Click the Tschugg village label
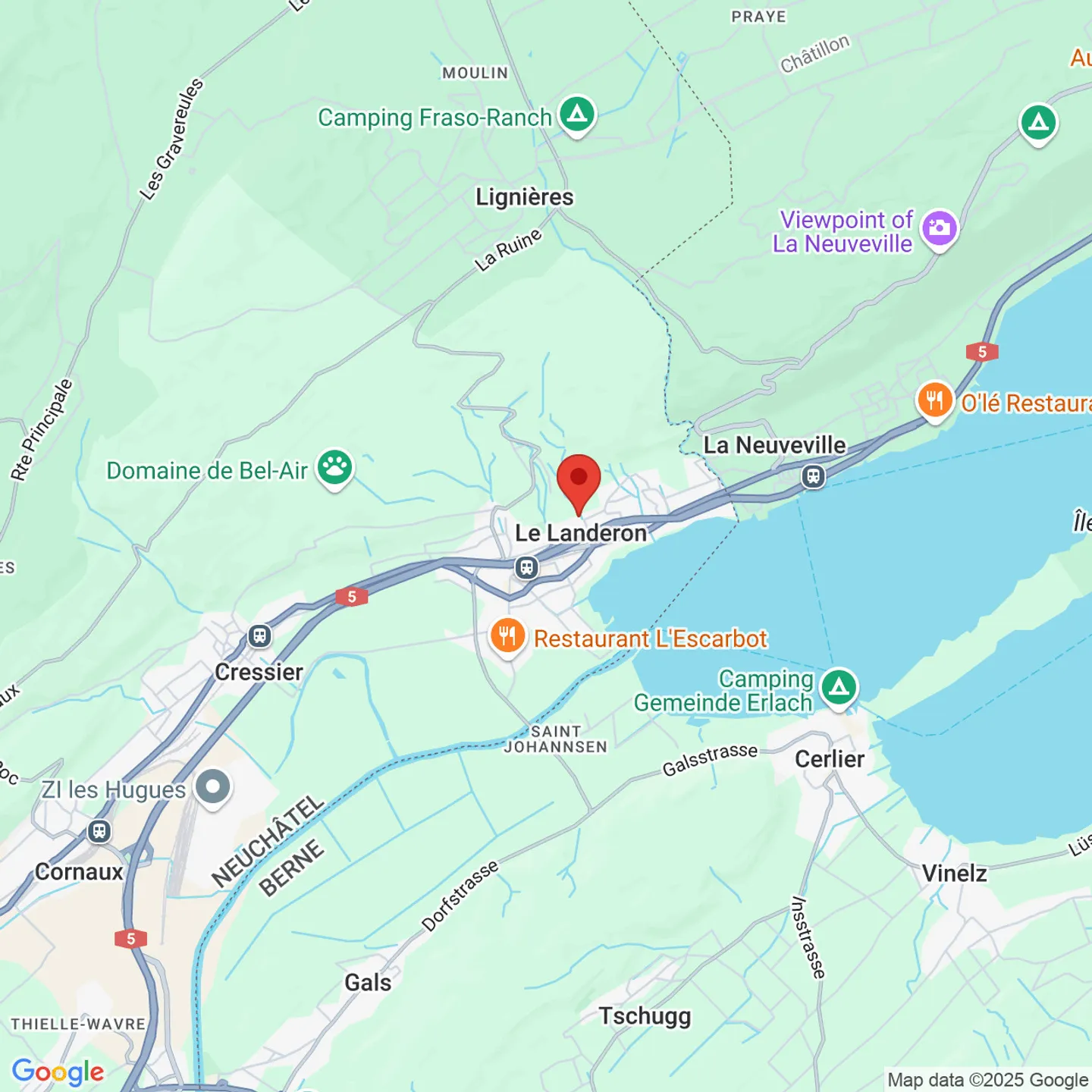The width and height of the screenshot is (1092, 1092). tap(645, 1016)
